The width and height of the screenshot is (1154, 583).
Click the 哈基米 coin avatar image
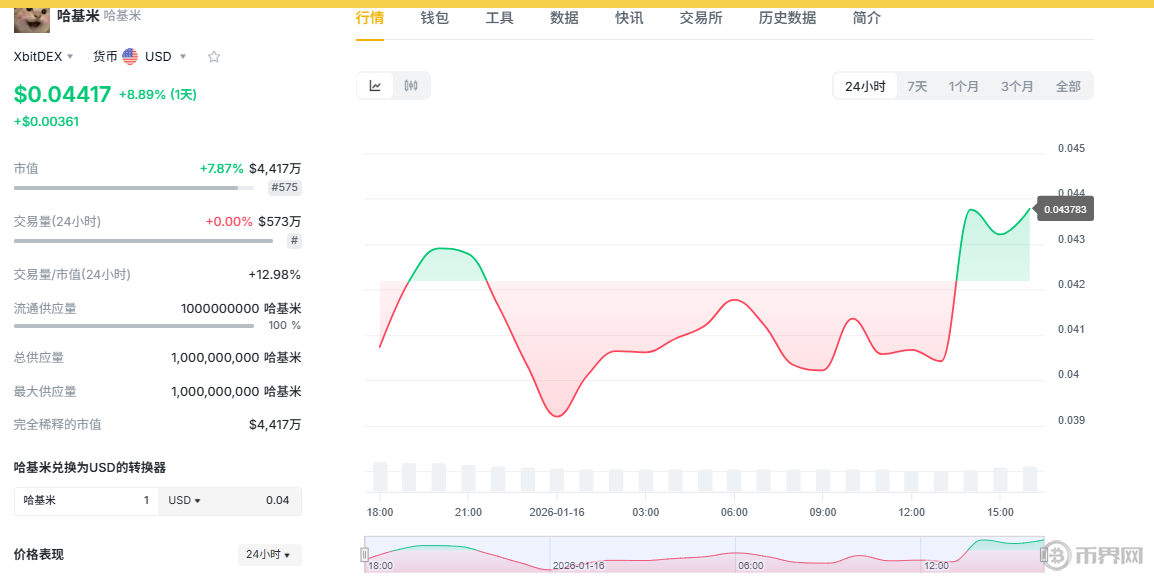coord(31,18)
